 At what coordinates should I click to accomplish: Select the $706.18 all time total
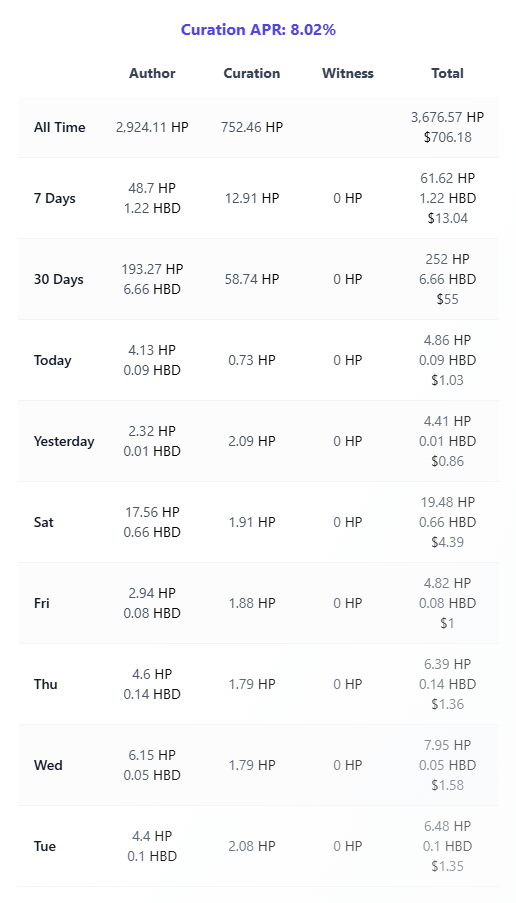tap(447, 138)
